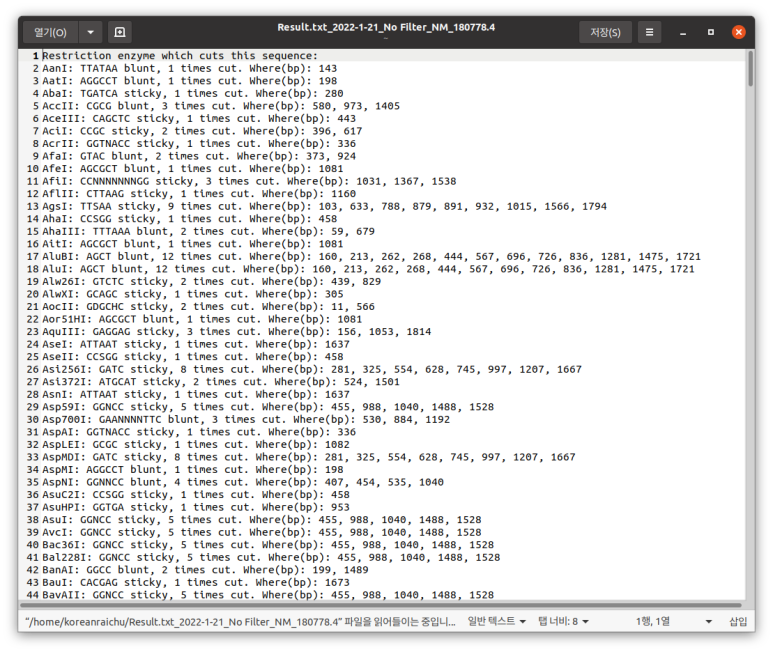The height and width of the screenshot is (652, 773).
Task: Click the Bal228I: GGNCC line
Action: (x=271, y=558)
